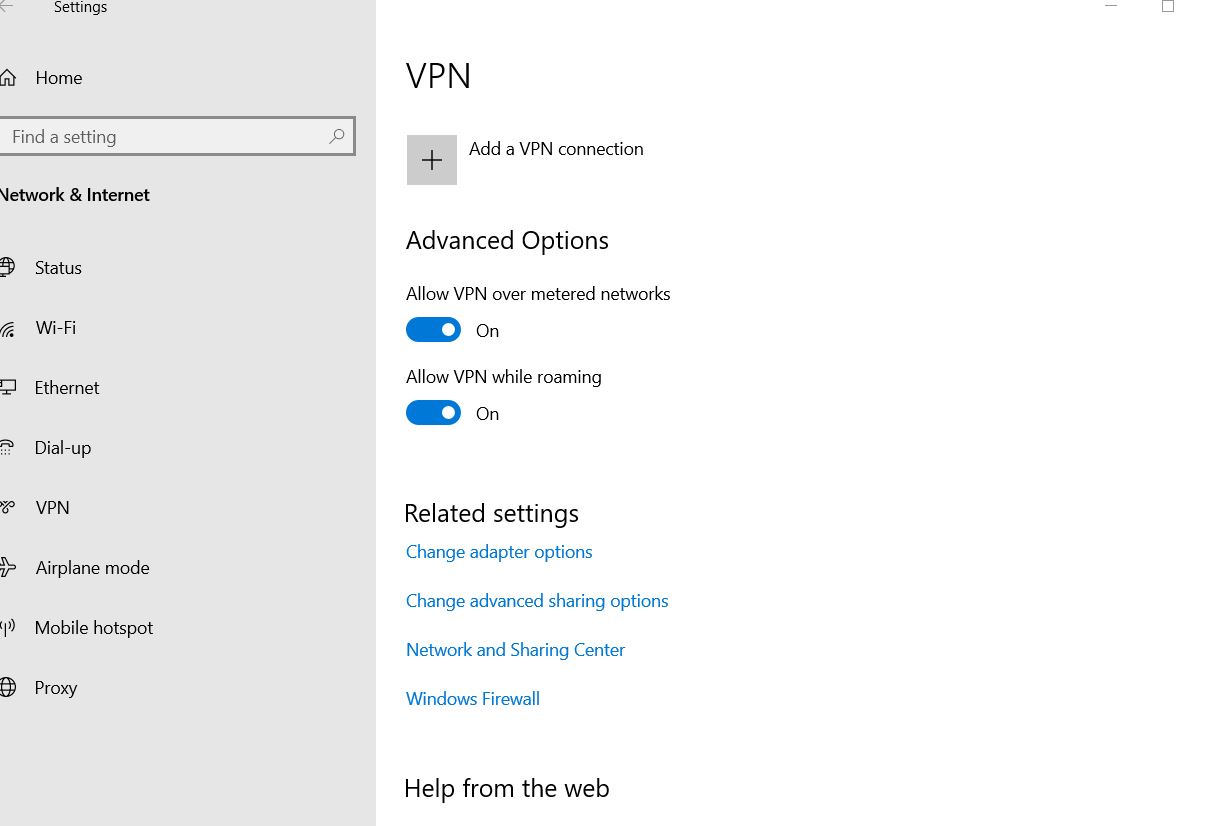
Task: Open the Airplane mode page
Action: pyautogui.click(x=93, y=568)
